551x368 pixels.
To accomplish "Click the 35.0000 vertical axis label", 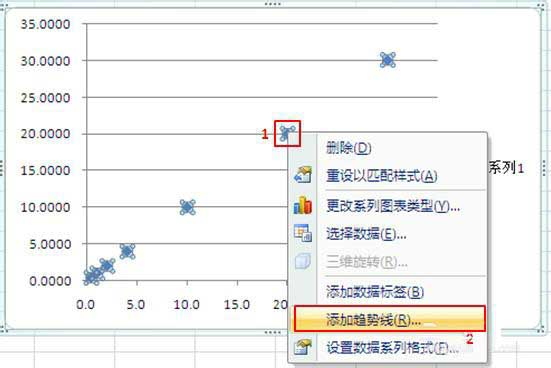I will (45, 24).
